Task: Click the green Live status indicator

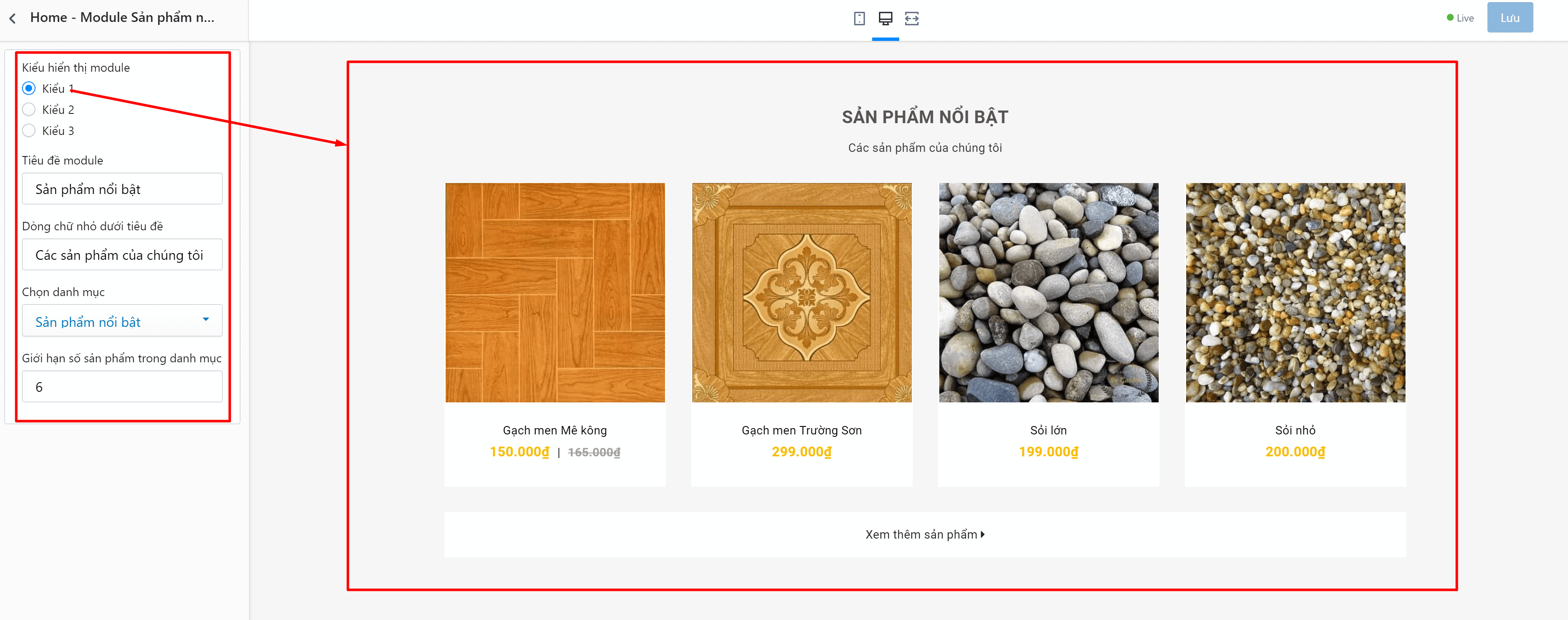Action: (1460, 18)
